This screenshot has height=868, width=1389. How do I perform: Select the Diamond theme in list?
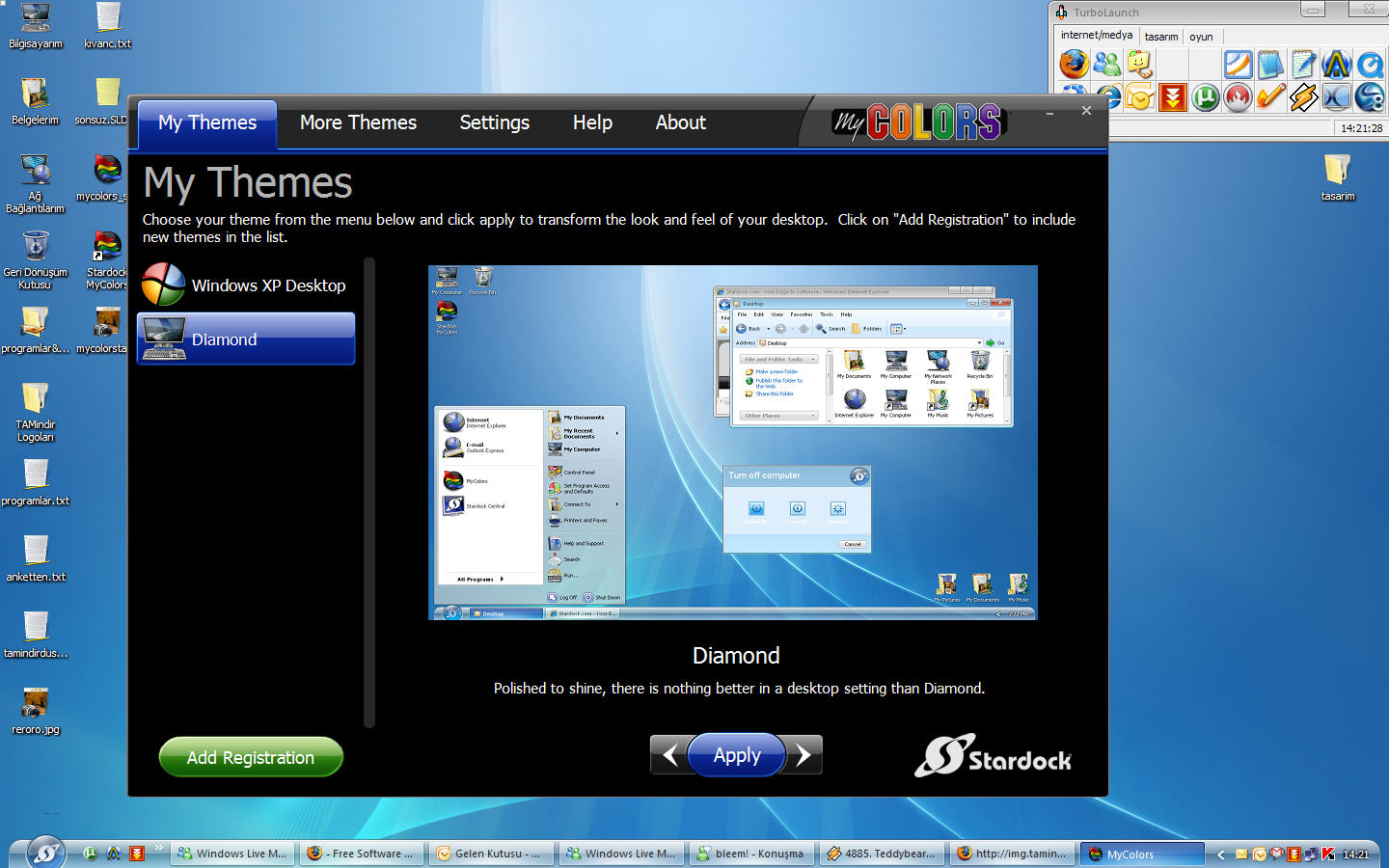coord(246,339)
